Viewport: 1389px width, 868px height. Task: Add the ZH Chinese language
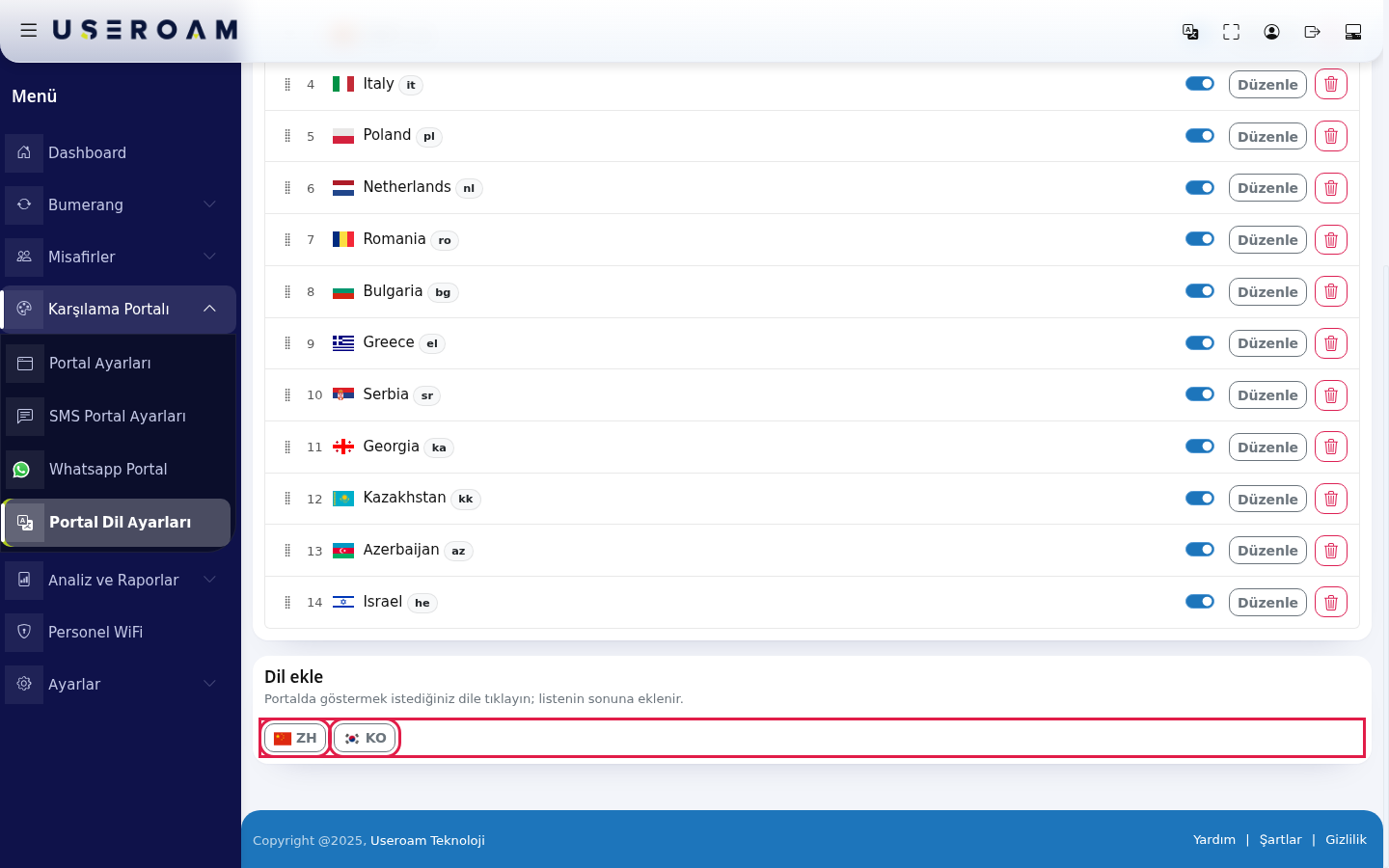(x=295, y=738)
